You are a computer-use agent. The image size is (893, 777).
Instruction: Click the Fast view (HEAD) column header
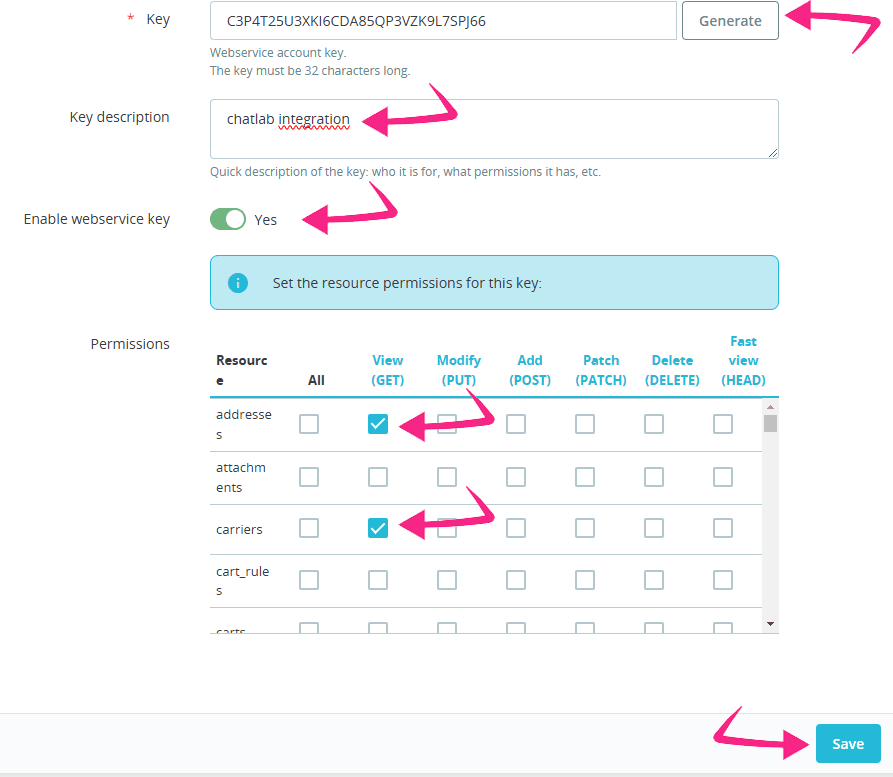click(743, 360)
